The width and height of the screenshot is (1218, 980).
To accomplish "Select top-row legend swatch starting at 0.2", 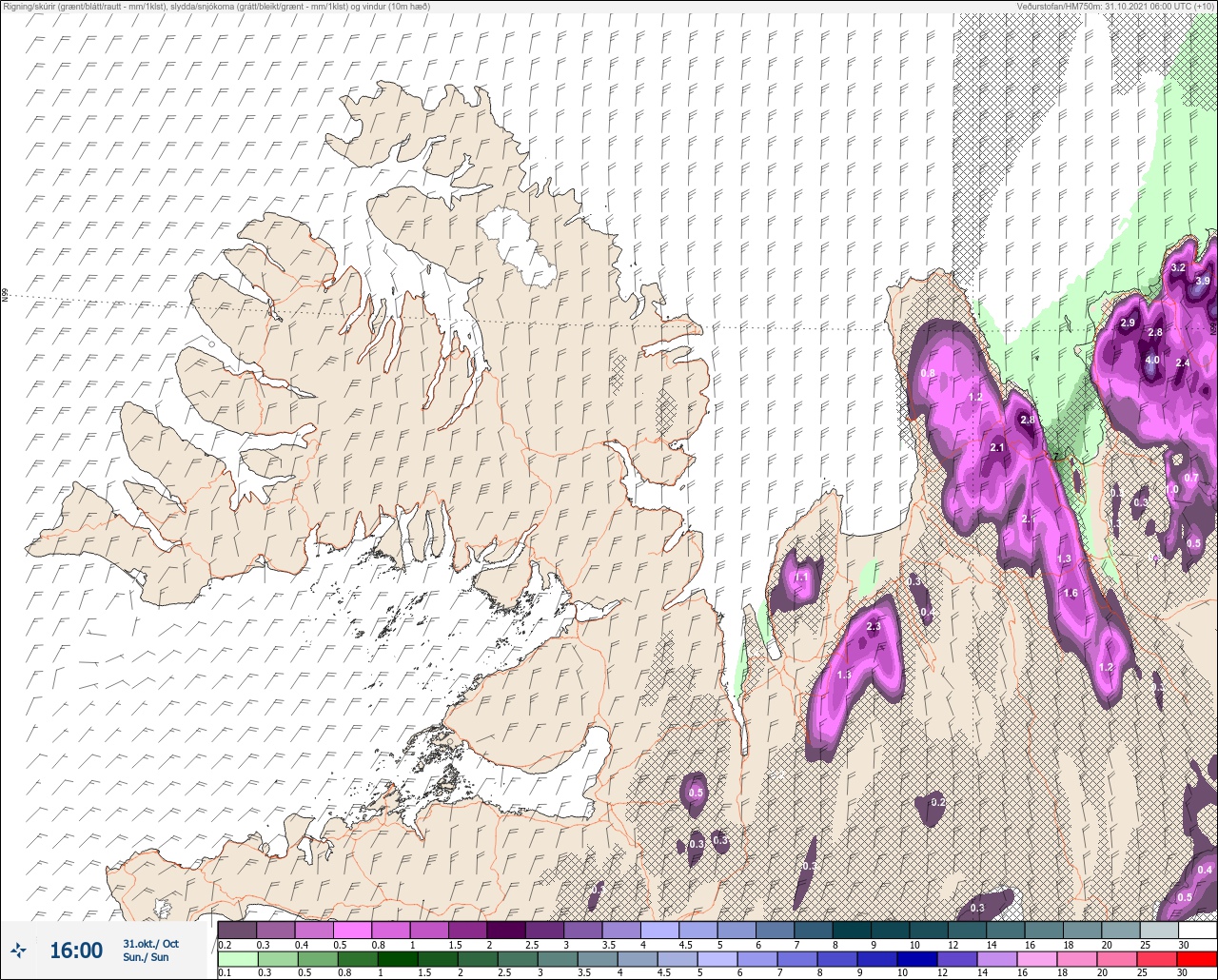I will (237, 931).
